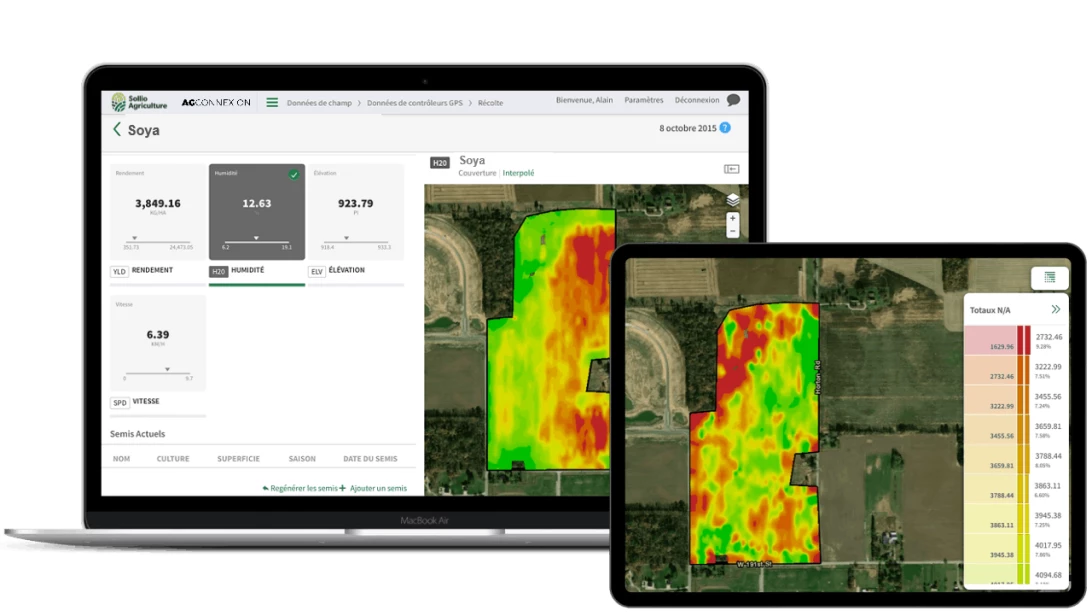Zoom out on the laptop map
The image size is (1092, 612).
click(733, 231)
